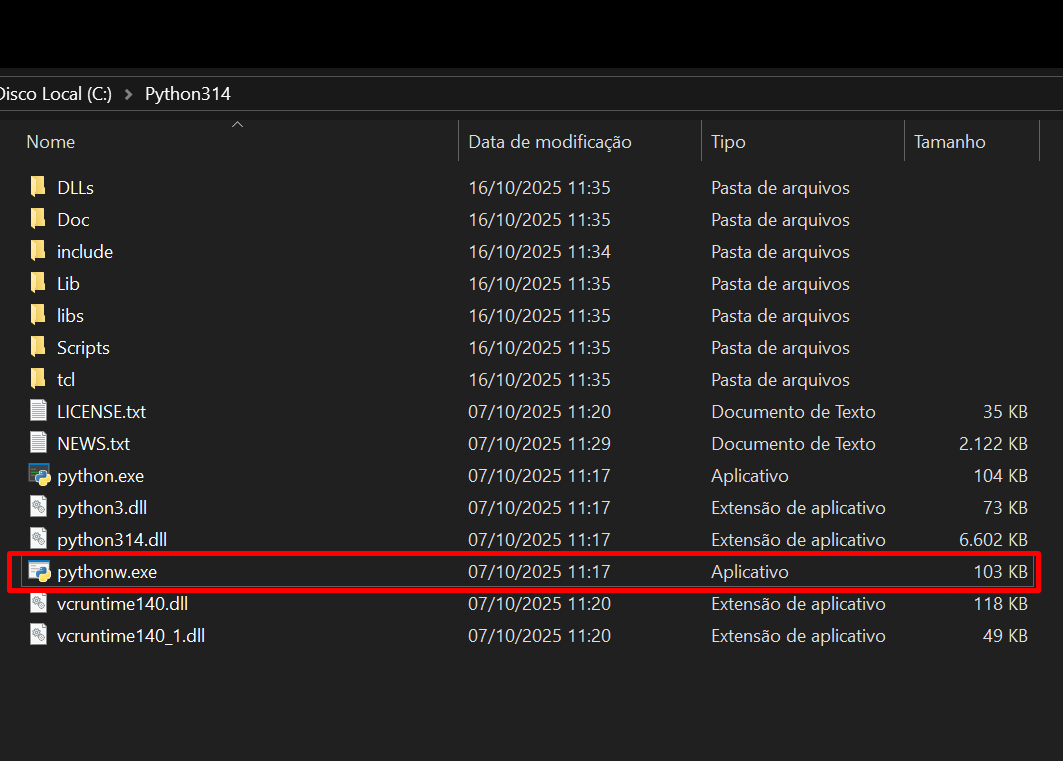Sort files by the Nome column
The height and width of the screenshot is (761, 1063).
(51, 142)
